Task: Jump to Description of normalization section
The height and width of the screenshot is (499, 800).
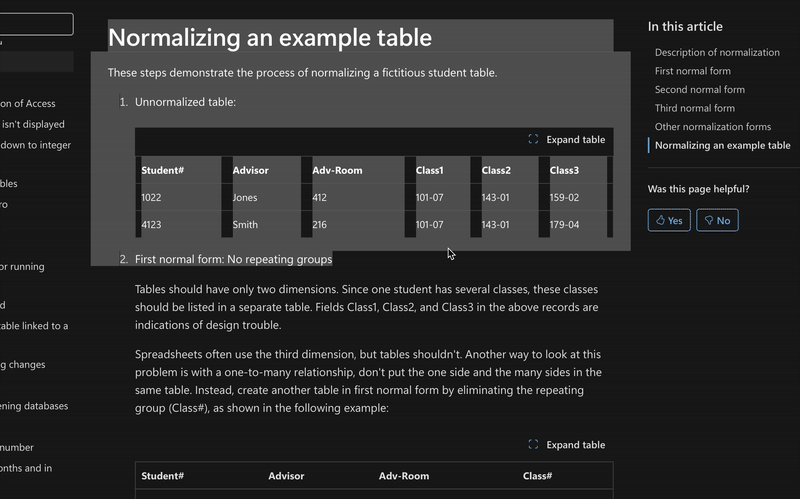Action: coord(717,52)
